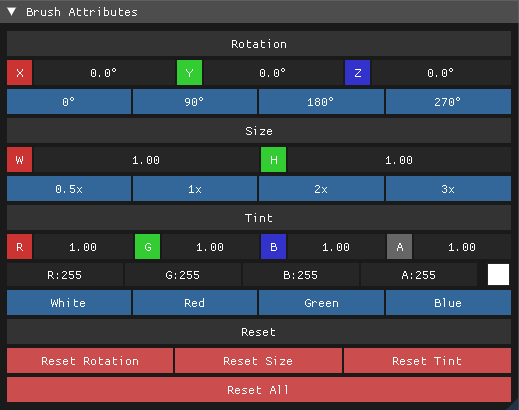Apply the Green tint preset
Screen dimensions: 519x410
click(321, 303)
